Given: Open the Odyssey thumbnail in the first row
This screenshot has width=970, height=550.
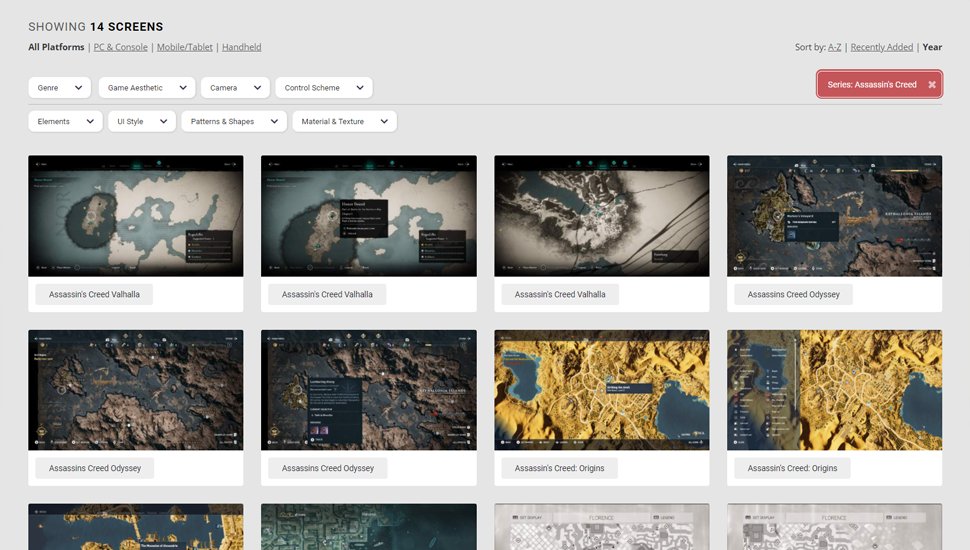Looking at the screenshot, I should 835,216.
